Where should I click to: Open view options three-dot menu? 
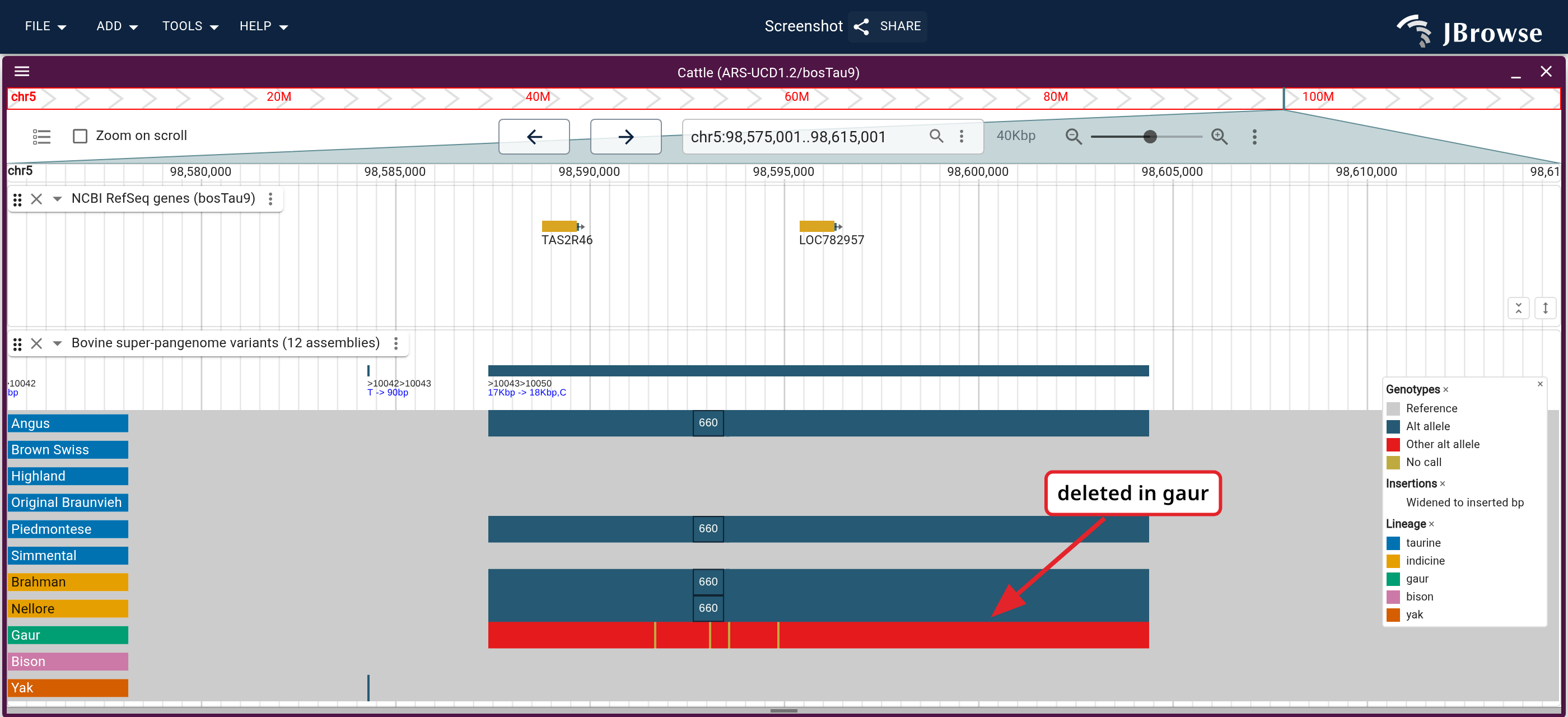coord(1254,136)
